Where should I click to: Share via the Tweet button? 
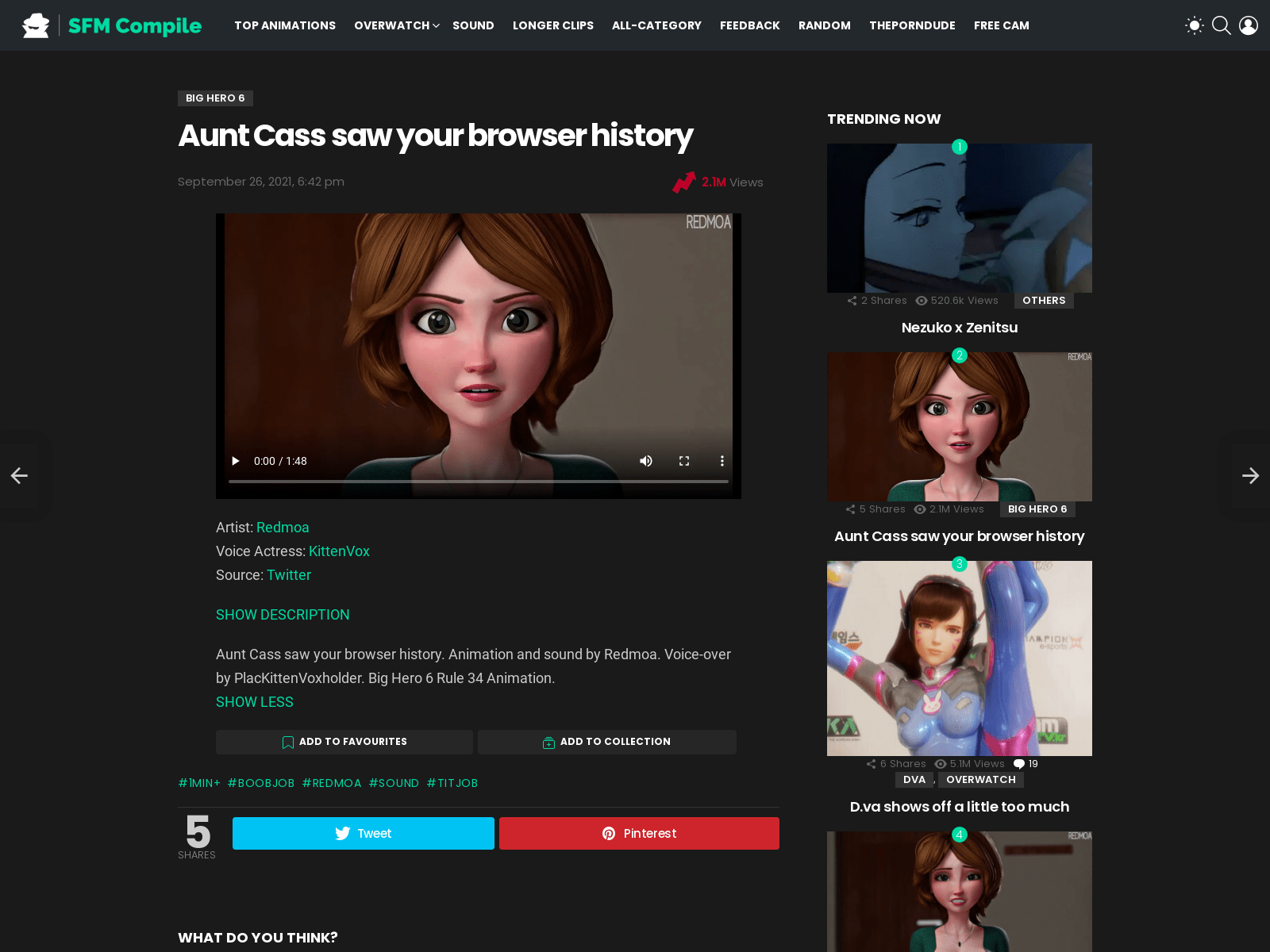coord(364,834)
